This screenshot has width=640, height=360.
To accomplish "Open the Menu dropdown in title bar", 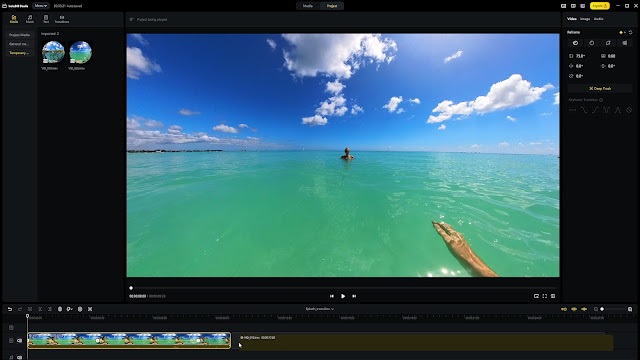I will (40, 6).
